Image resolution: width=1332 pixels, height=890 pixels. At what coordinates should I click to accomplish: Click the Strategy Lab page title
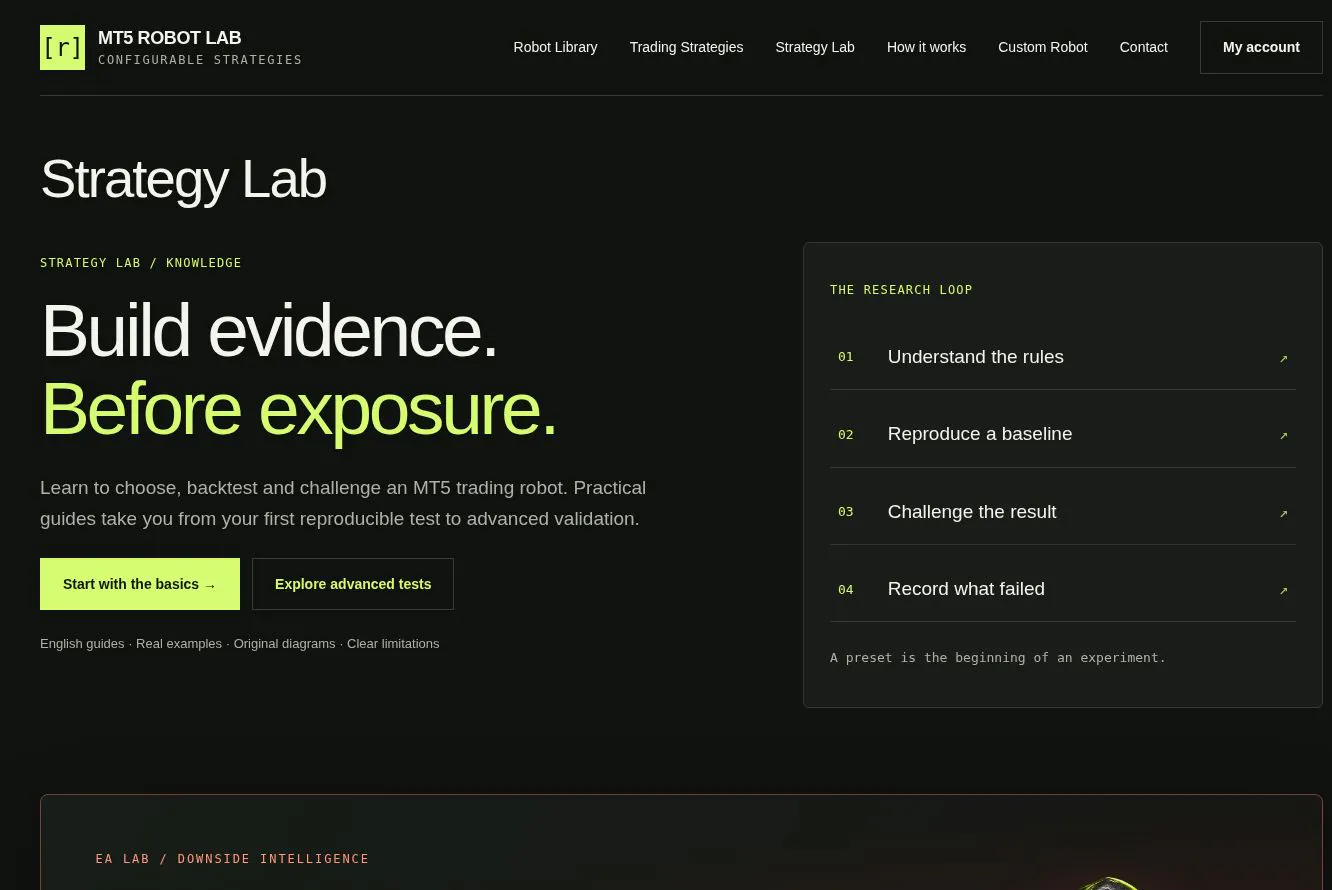pyautogui.click(x=183, y=179)
